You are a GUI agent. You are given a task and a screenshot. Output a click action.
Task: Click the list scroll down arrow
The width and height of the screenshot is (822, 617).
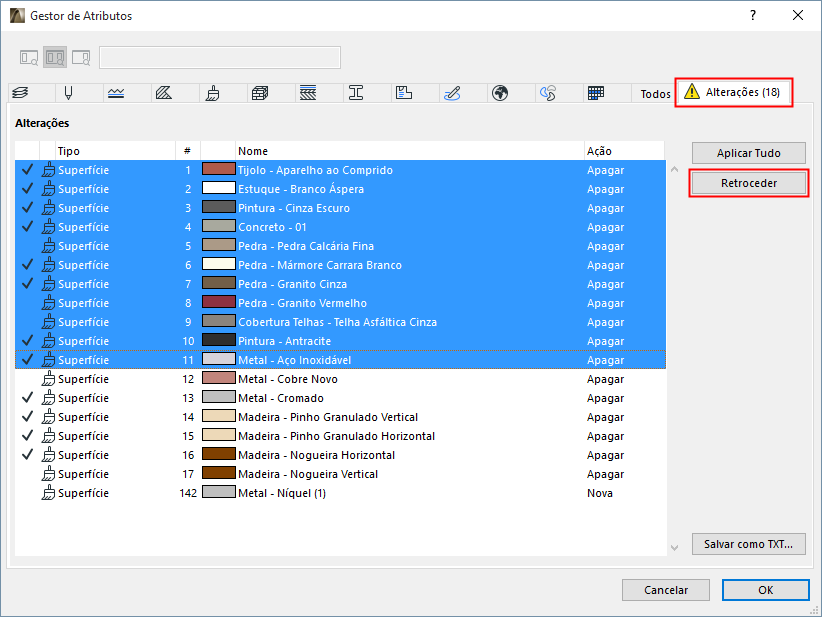click(675, 548)
